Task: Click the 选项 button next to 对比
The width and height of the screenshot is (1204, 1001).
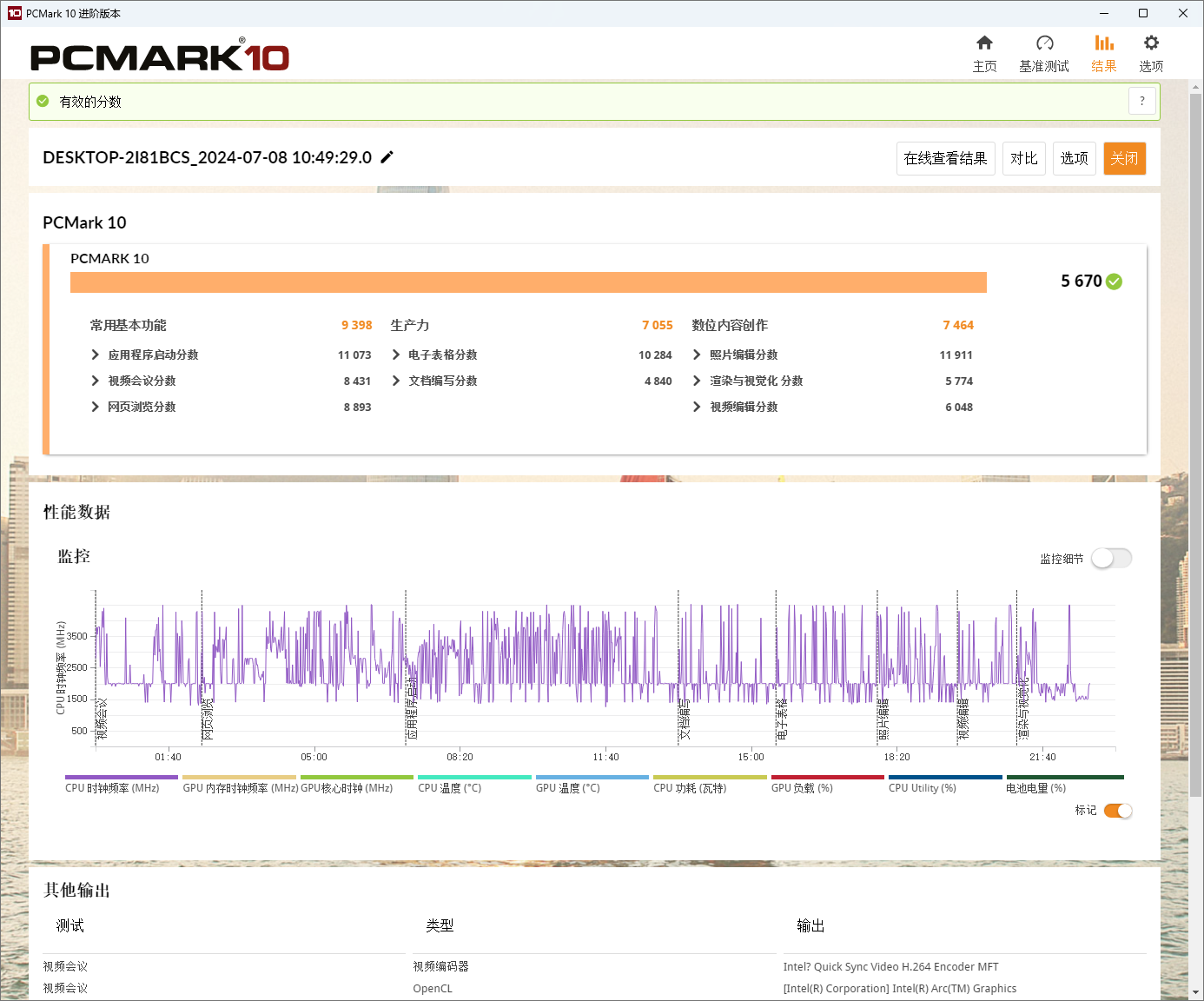Action: click(1075, 158)
